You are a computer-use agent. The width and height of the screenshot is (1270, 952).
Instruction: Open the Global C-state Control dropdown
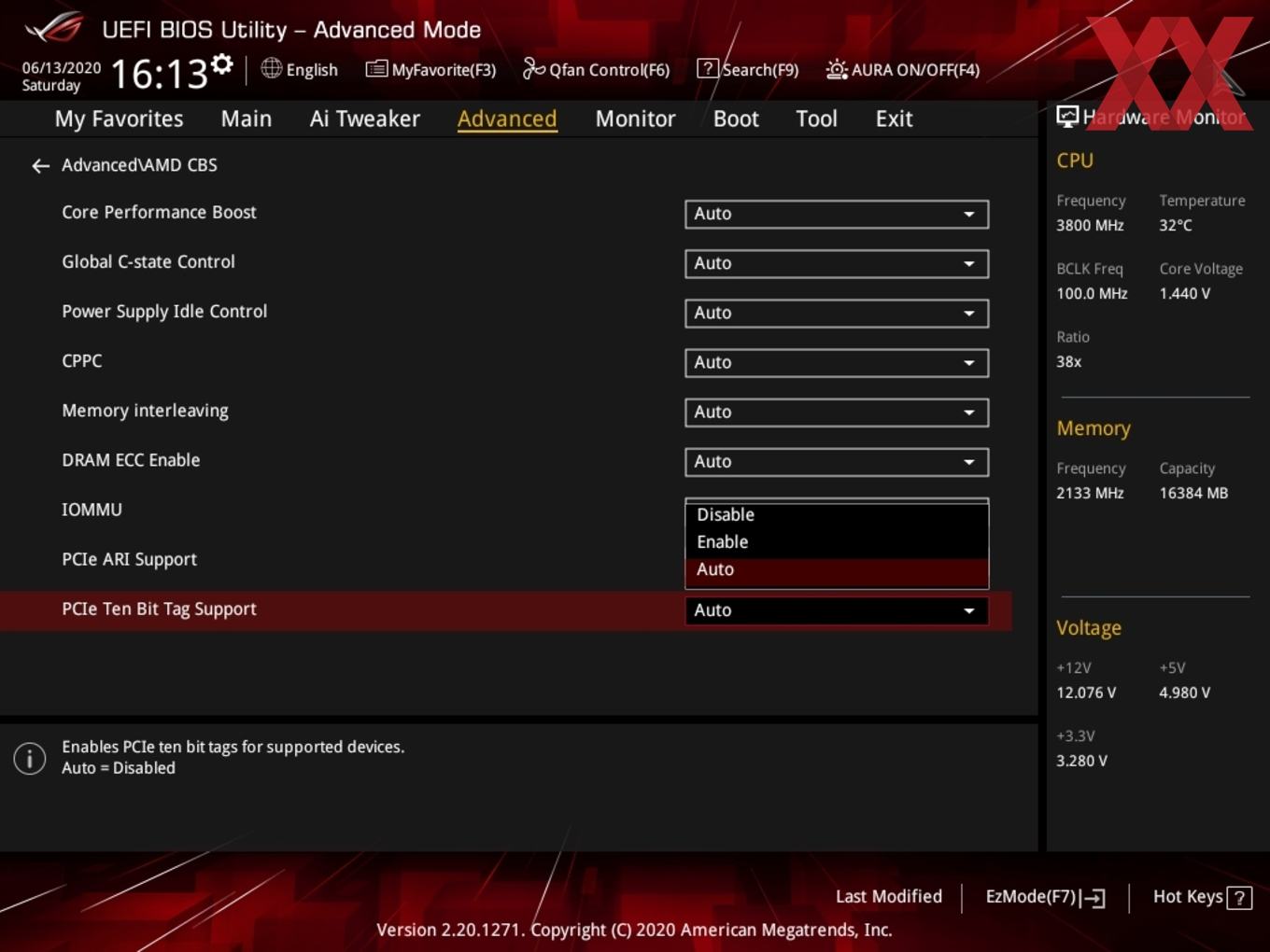point(837,263)
